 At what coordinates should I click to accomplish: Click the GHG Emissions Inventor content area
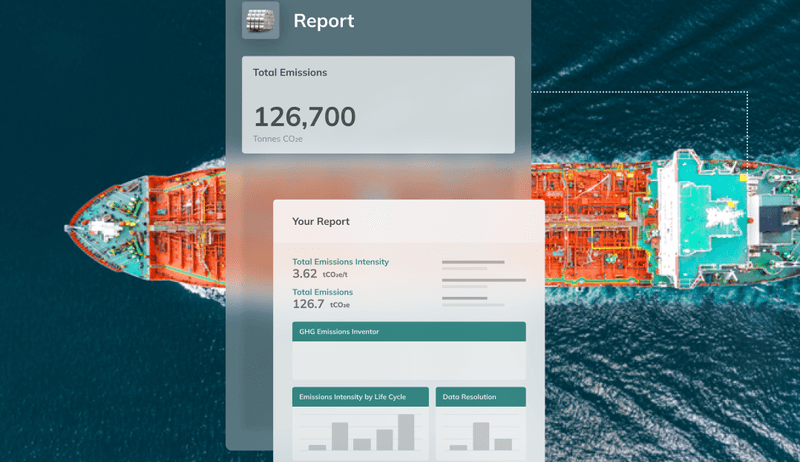pyautogui.click(x=408, y=360)
